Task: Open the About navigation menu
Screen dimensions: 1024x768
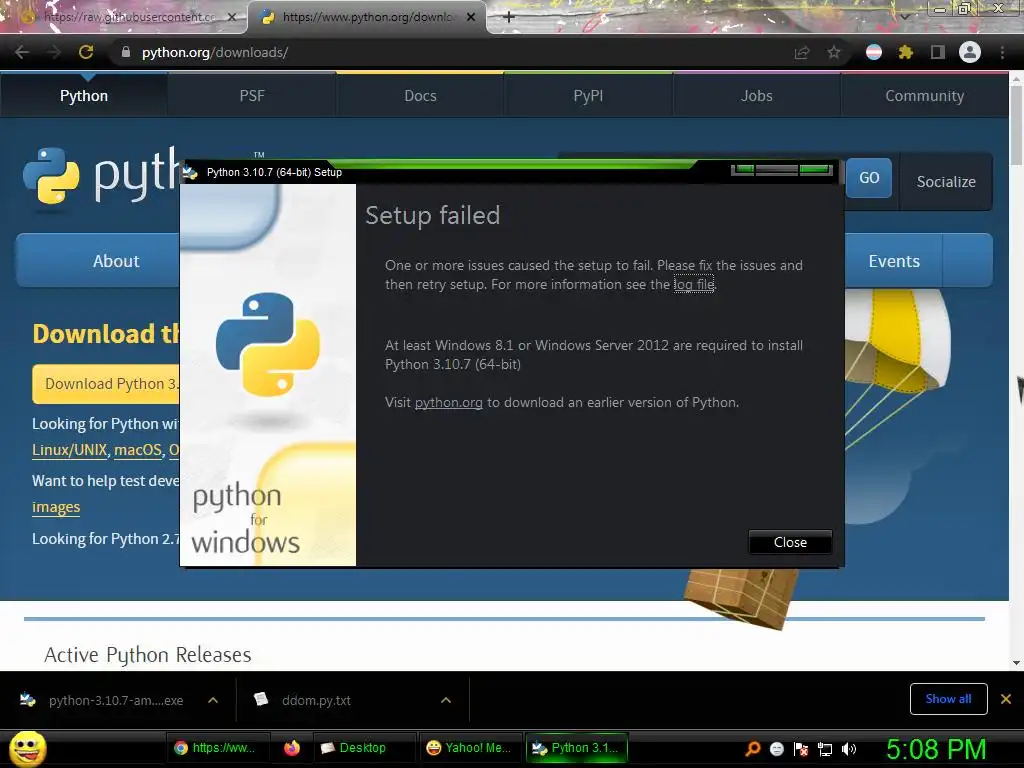Action: pyautogui.click(x=99, y=261)
